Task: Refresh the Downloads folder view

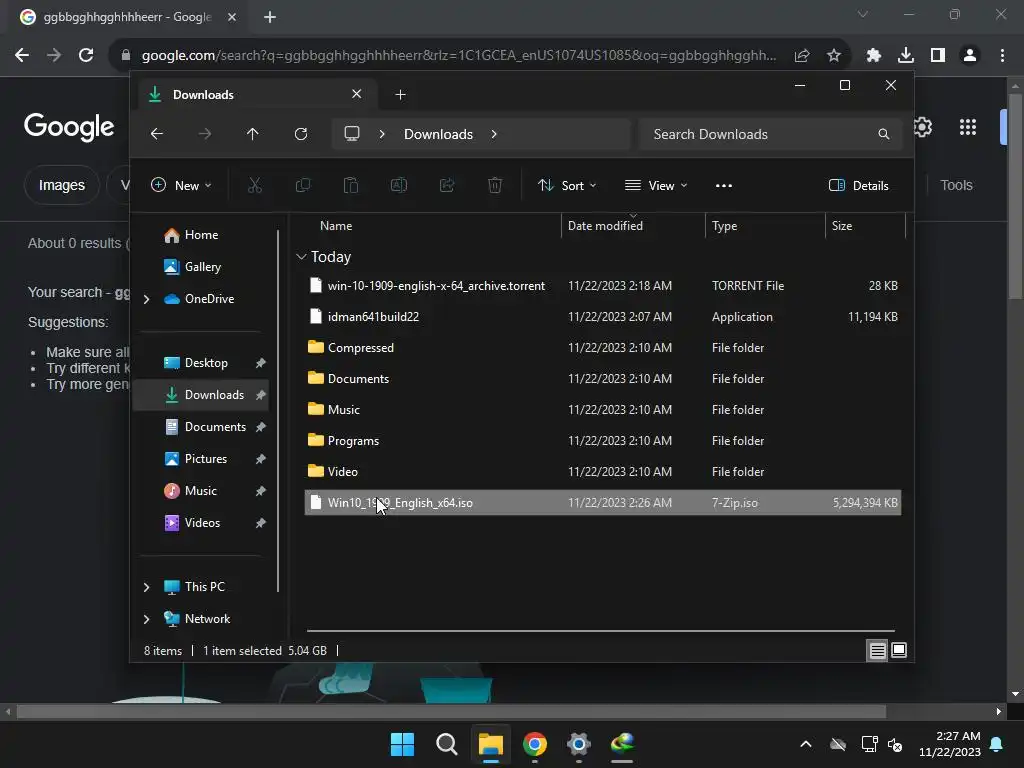Action: point(300,134)
